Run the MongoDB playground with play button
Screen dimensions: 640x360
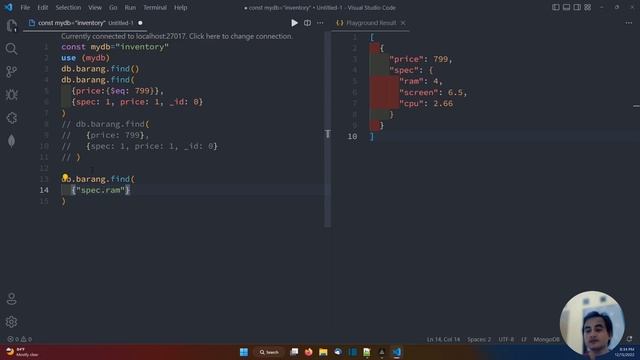(294, 23)
